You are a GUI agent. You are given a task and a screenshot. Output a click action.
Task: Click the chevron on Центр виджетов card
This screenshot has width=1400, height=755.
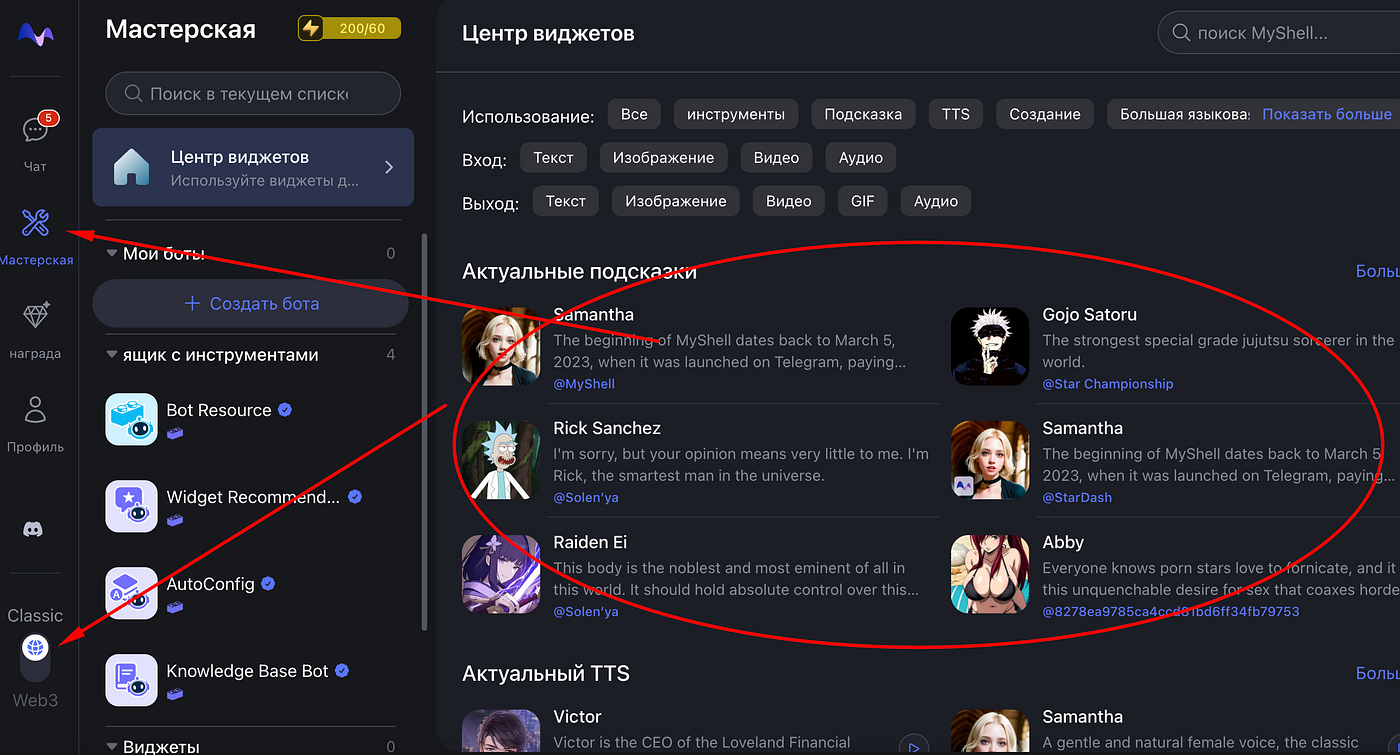[389, 167]
